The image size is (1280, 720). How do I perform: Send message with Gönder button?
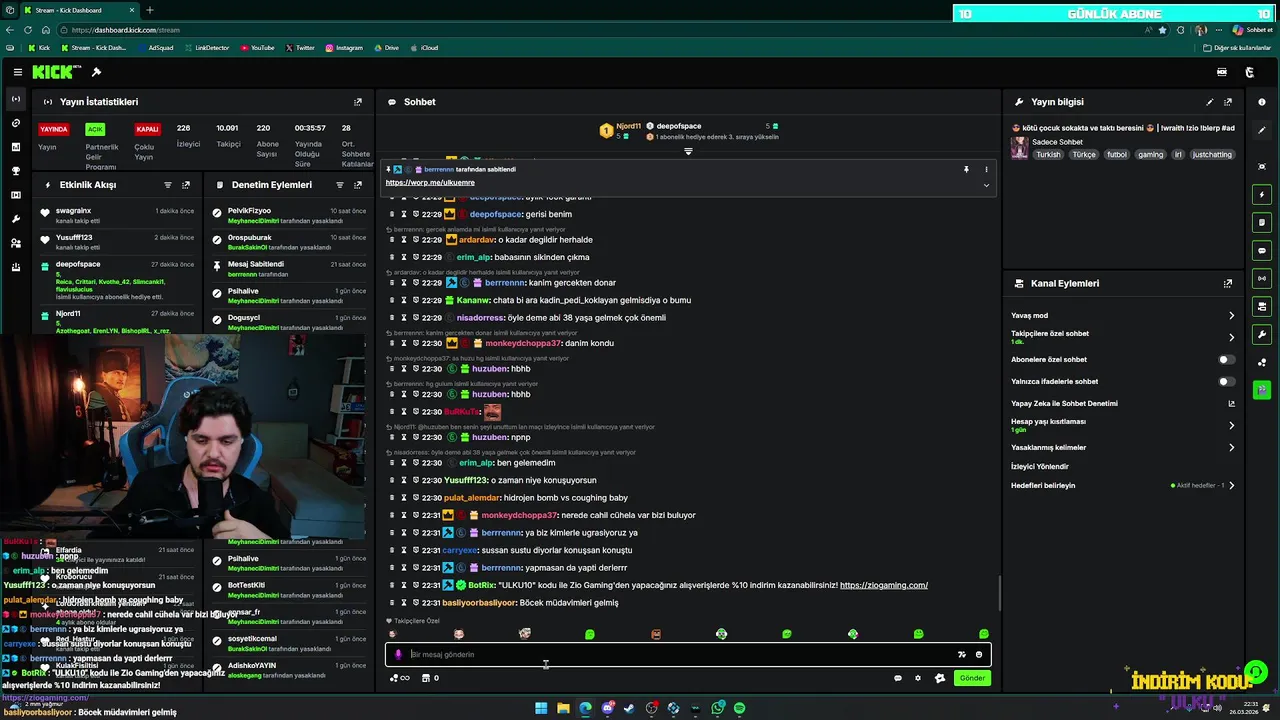pos(972,678)
